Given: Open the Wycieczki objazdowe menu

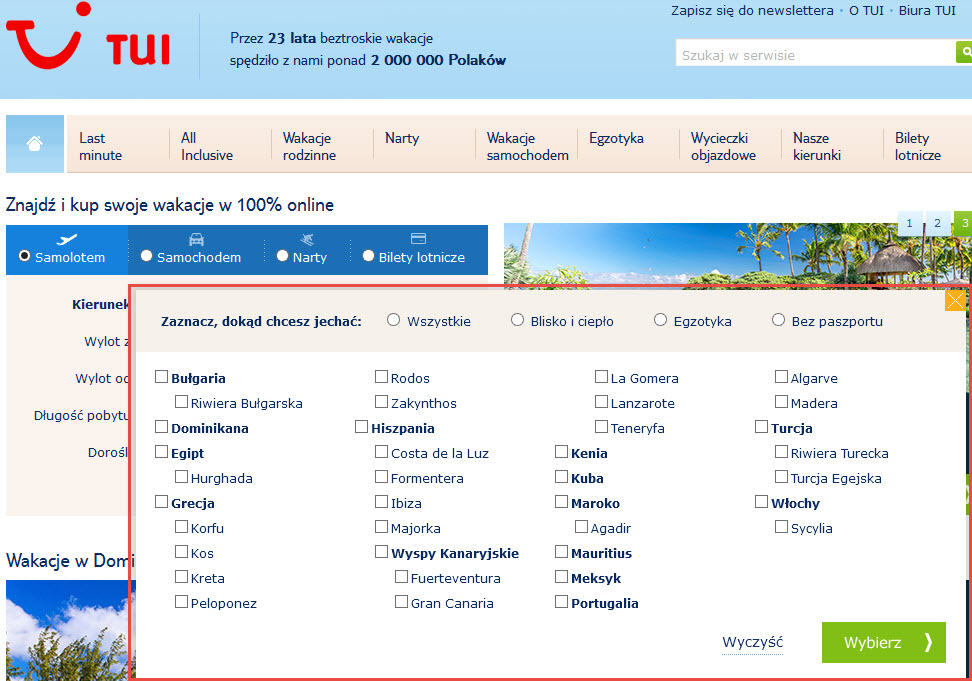Looking at the screenshot, I should [723, 146].
